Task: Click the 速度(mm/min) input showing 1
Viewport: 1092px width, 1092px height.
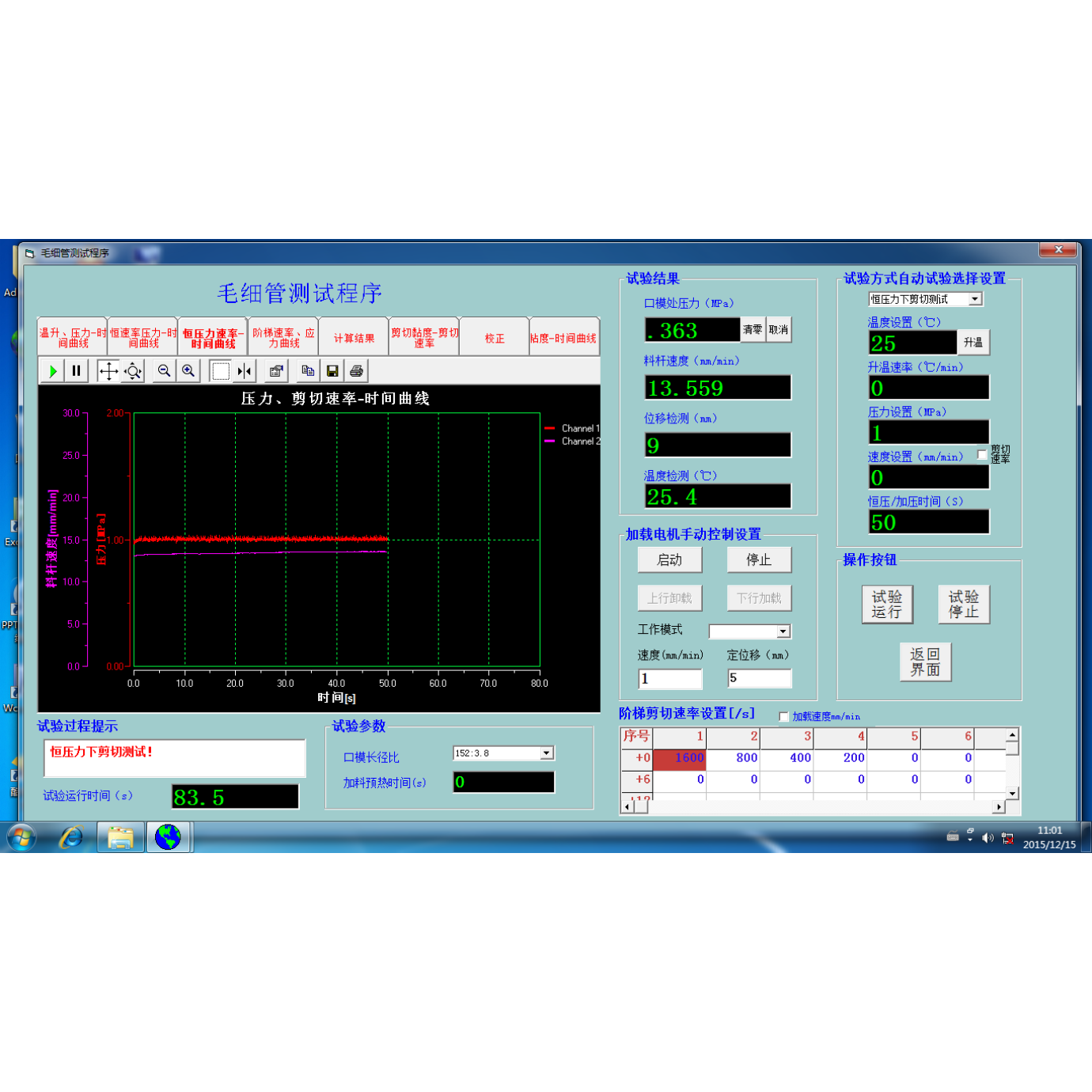Action: click(x=670, y=679)
